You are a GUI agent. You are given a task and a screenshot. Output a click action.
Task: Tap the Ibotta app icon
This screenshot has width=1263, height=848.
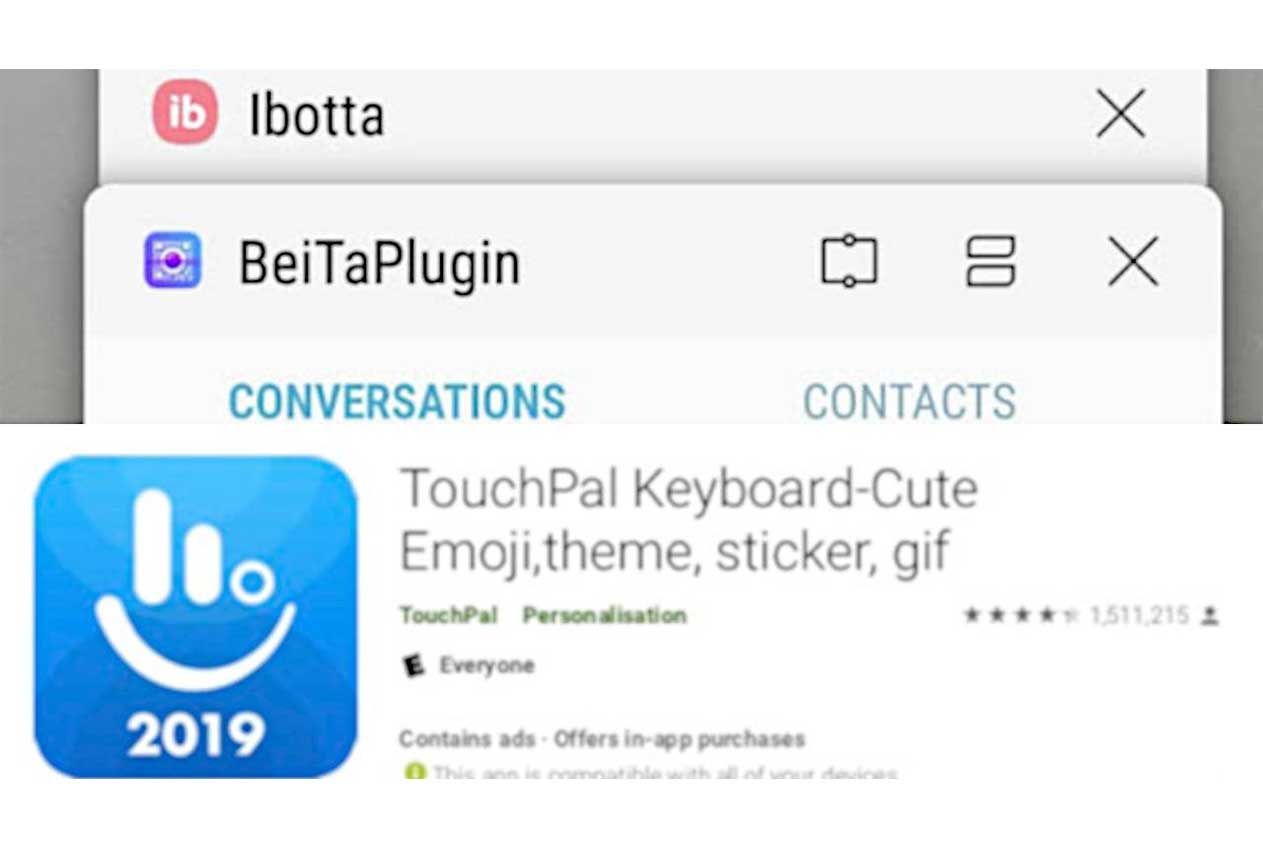pyautogui.click(x=185, y=112)
